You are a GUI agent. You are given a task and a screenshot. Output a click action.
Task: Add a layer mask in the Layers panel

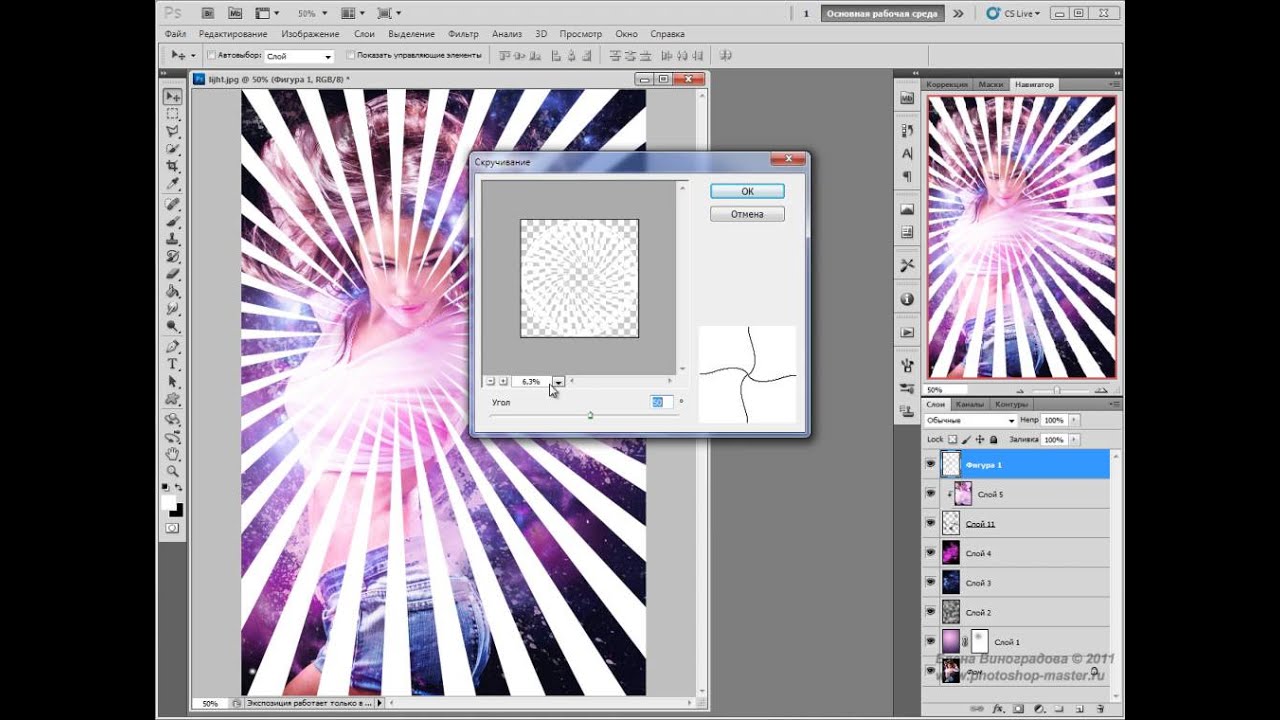(1019, 708)
